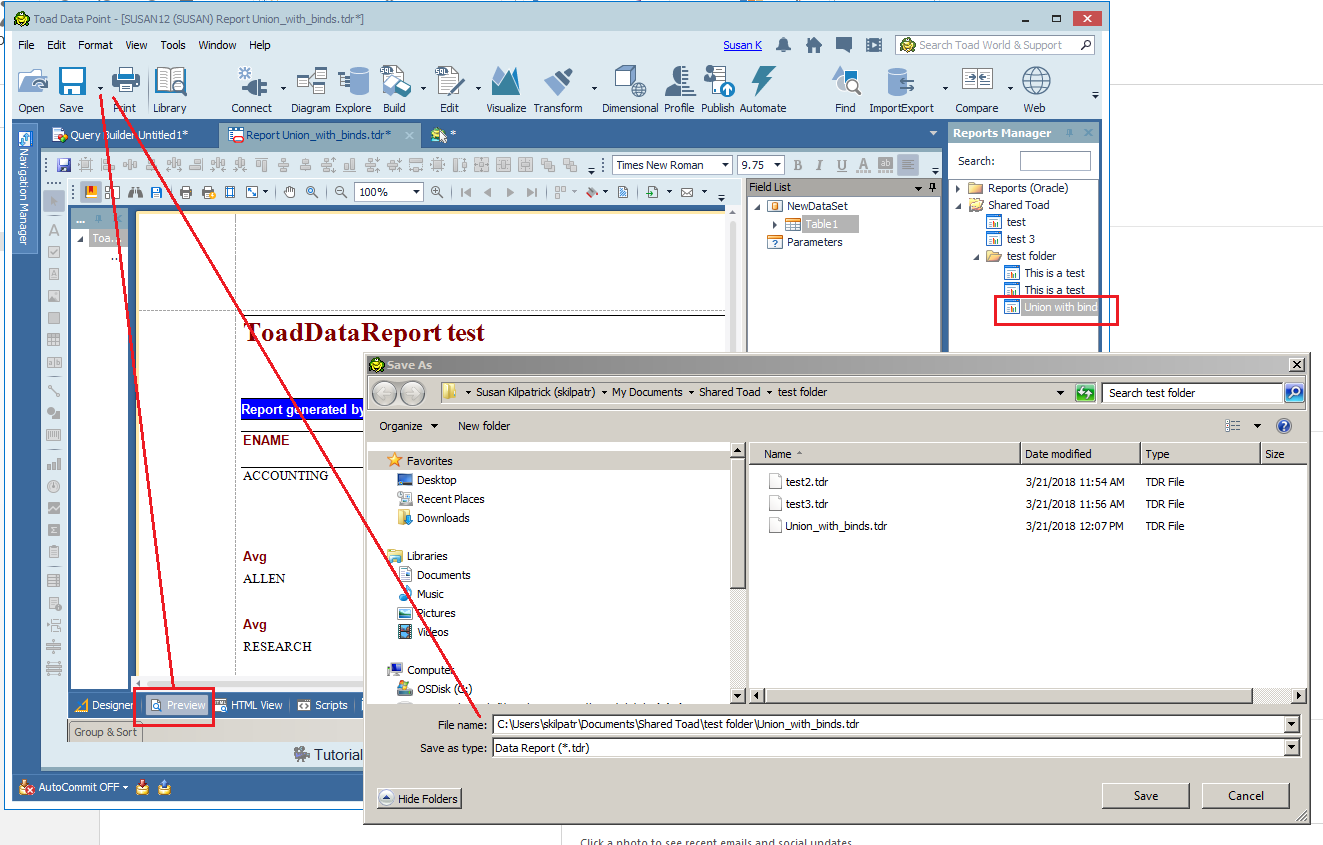Click the home icon in header
The height and width of the screenshot is (845, 1323).
click(814, 45)
